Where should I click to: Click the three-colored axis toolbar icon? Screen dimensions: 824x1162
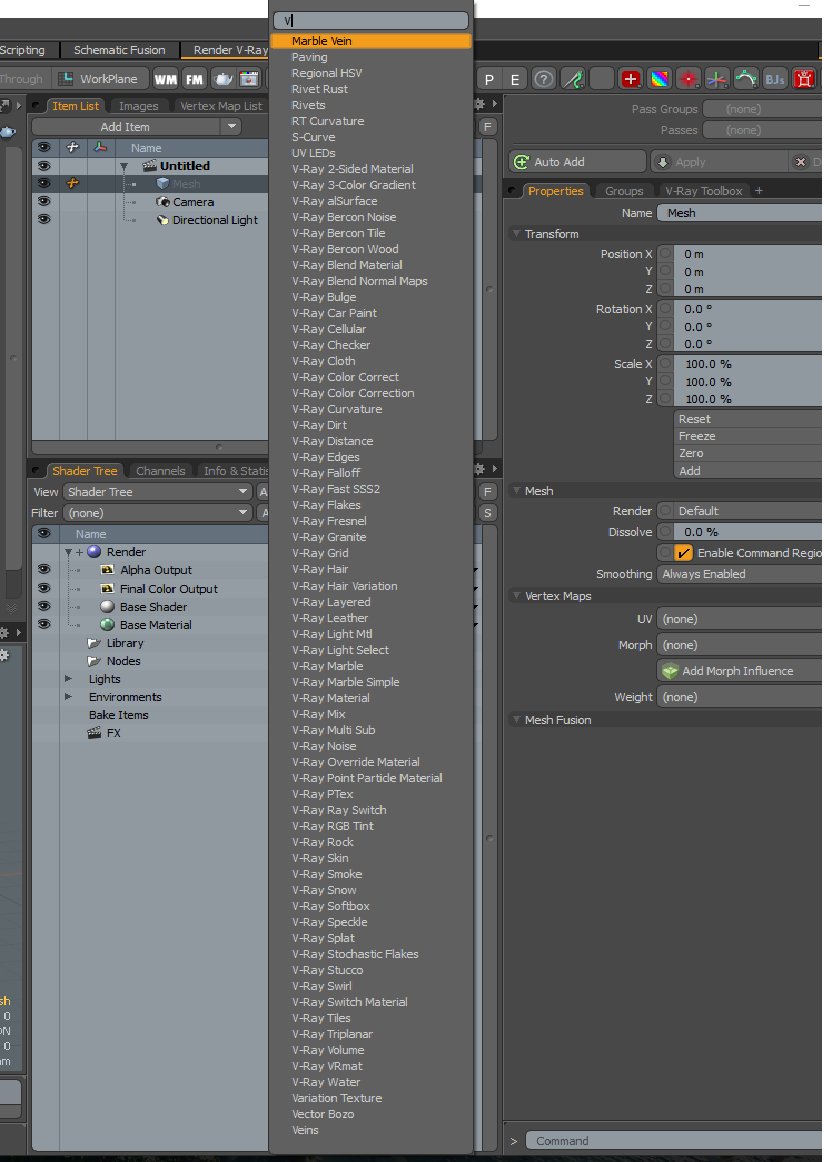click(717, 79)
